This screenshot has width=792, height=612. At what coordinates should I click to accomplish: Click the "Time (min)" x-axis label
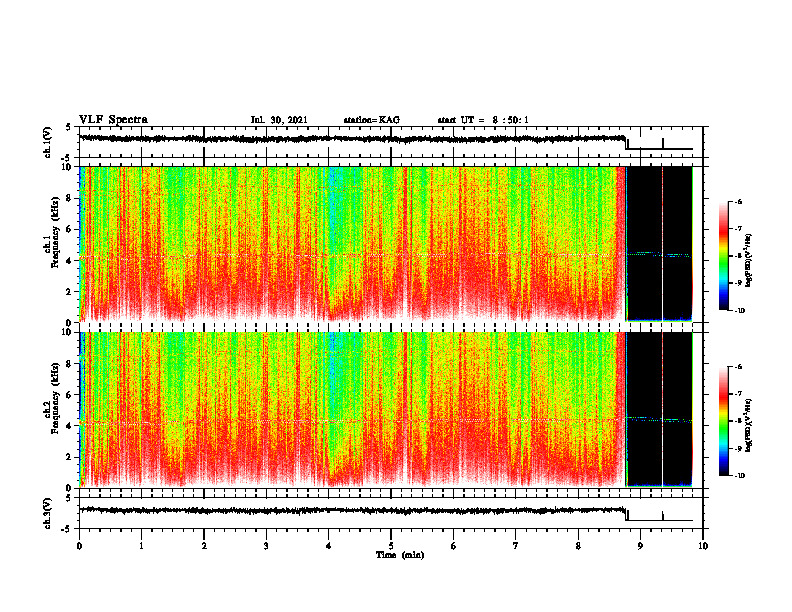pyautogui.click(x=400, y=555)
